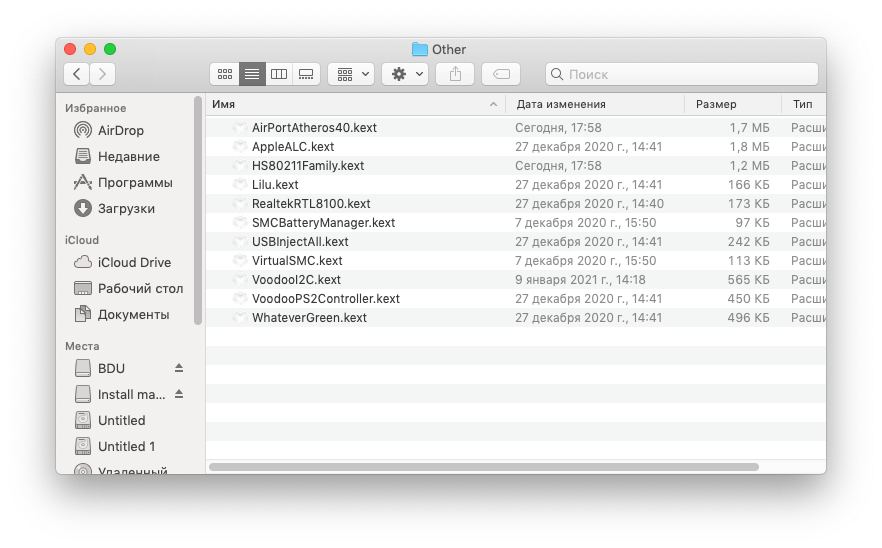Eject the Install ma... volume
The height and width of the screenshot is (548, 882).
(x=179, y=394)
